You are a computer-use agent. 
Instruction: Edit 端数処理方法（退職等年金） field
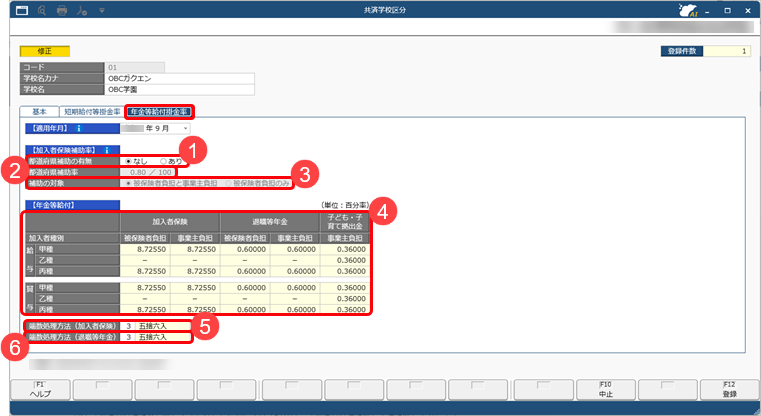pos(155,337)
